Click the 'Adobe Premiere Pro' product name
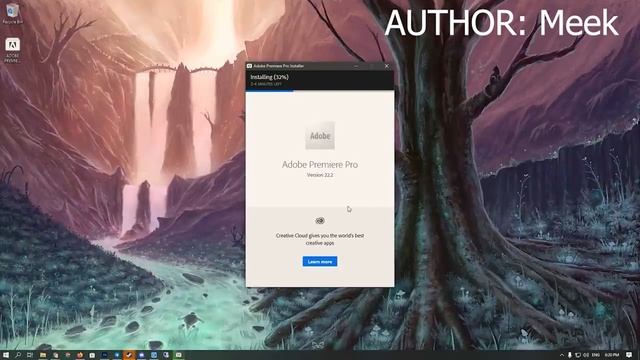This screenshot has height=360, width=640. pos(320,164)
